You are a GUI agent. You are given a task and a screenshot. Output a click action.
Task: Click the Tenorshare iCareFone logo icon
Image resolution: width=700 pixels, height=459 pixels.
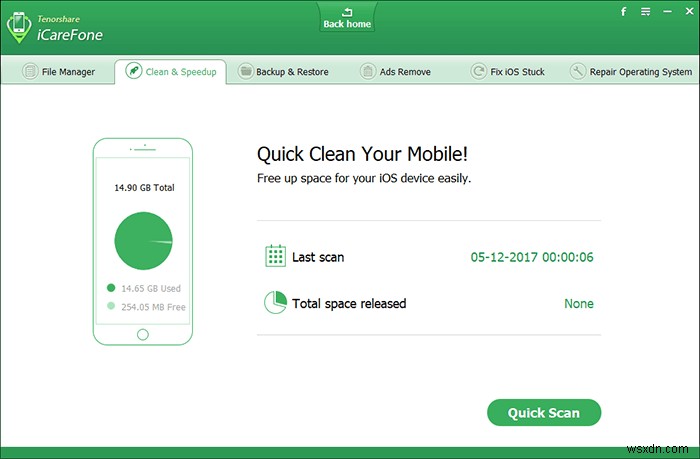point(19,27)
